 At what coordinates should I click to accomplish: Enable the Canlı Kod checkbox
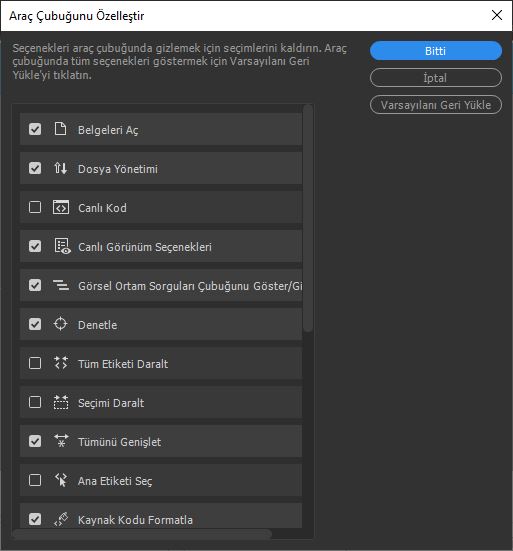click(35, 207)
